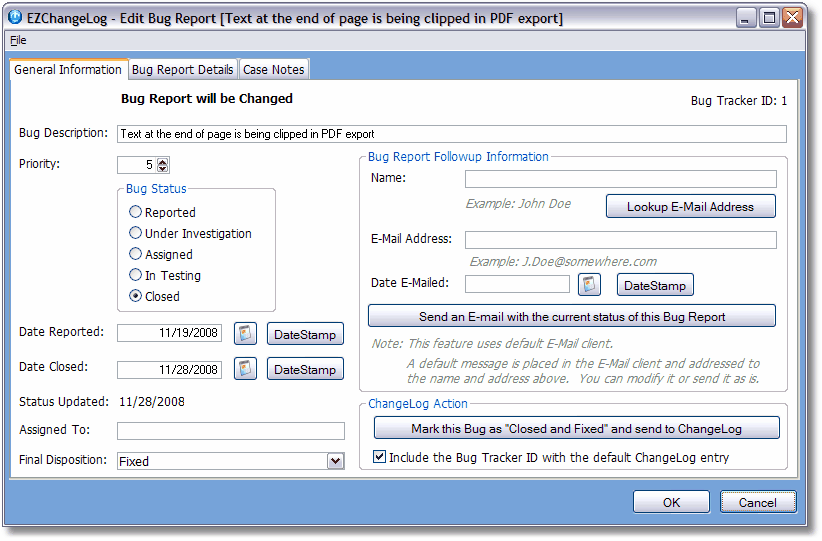Click the EZChangeLog title bar app icon
The height and width of the screenshot is (541, 822).
15,17
